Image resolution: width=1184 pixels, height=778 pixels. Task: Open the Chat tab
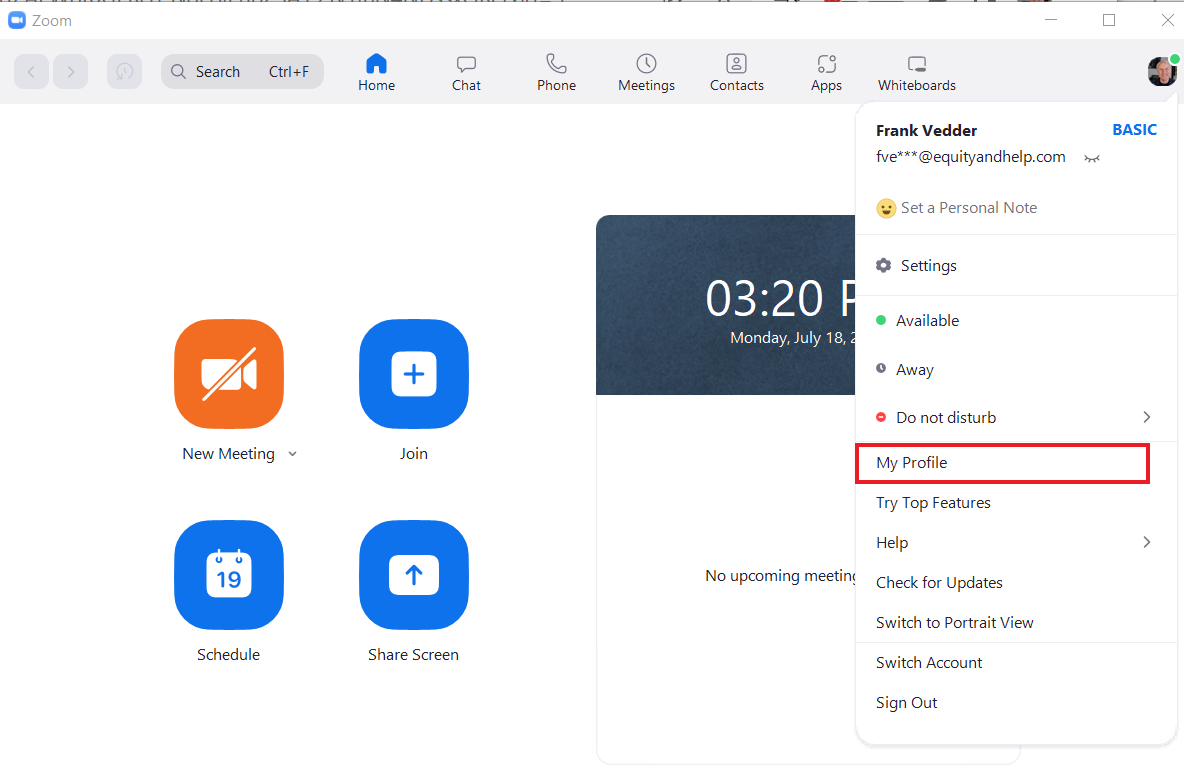point(466,73)
